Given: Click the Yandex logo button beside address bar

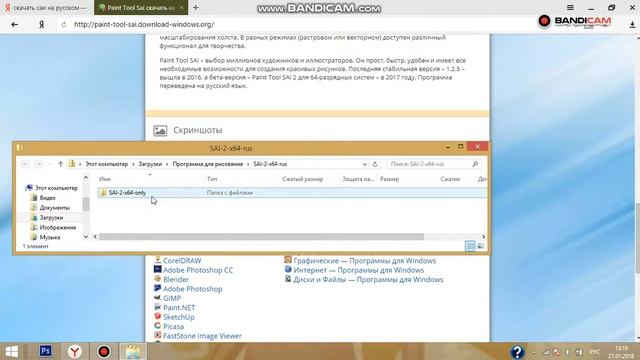Looking at the screenshot, I should coord(41,24).
